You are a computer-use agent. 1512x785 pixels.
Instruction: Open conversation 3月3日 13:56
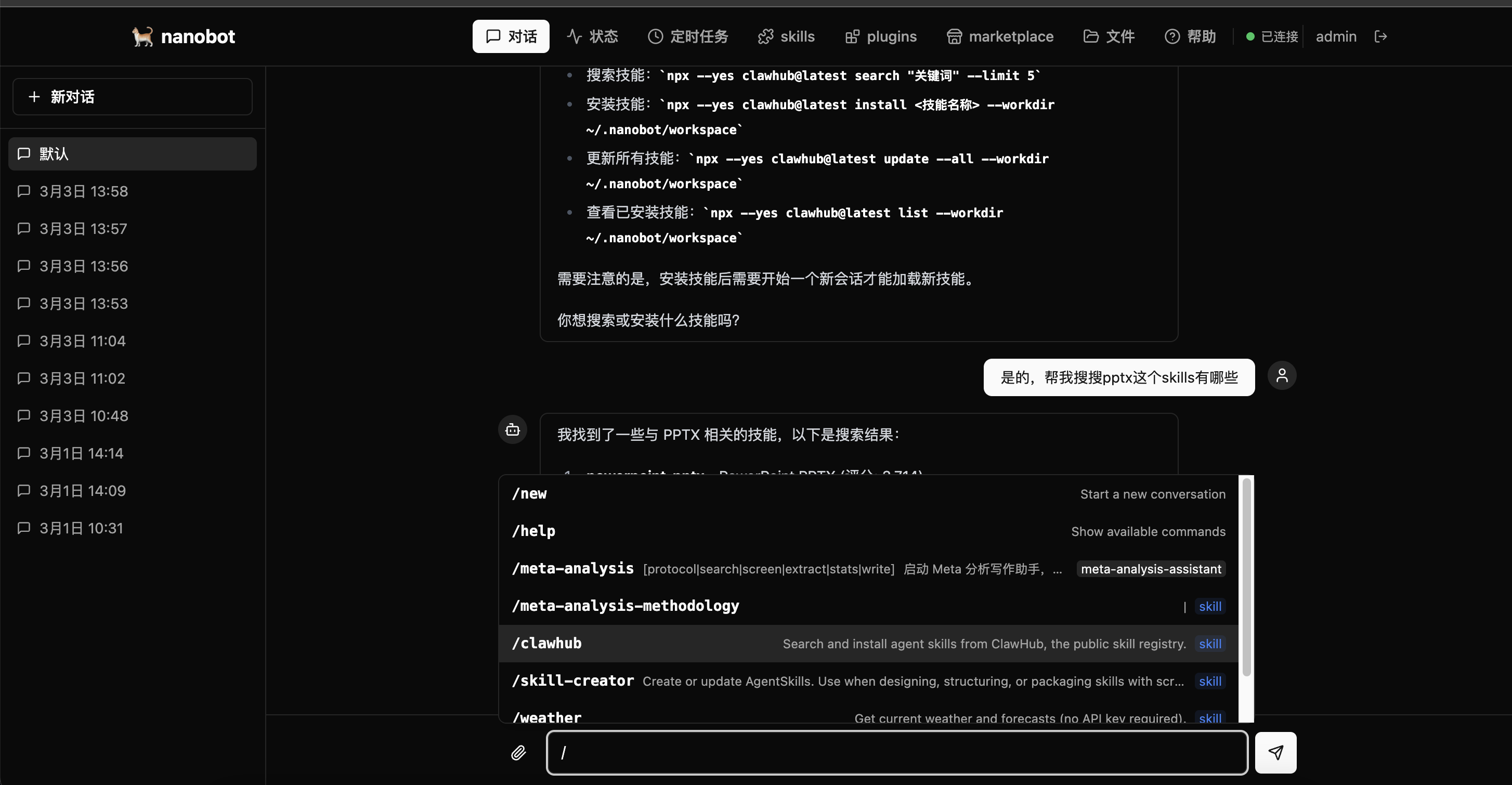point(133,266)
